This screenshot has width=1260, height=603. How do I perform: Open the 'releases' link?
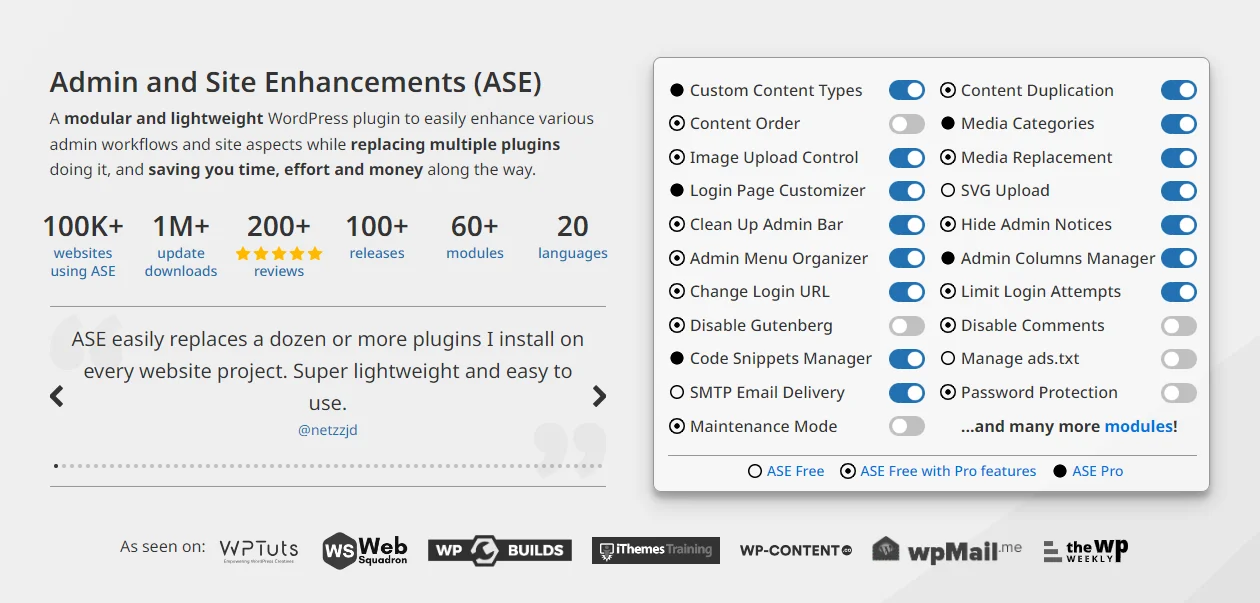(x=377, y=253)
